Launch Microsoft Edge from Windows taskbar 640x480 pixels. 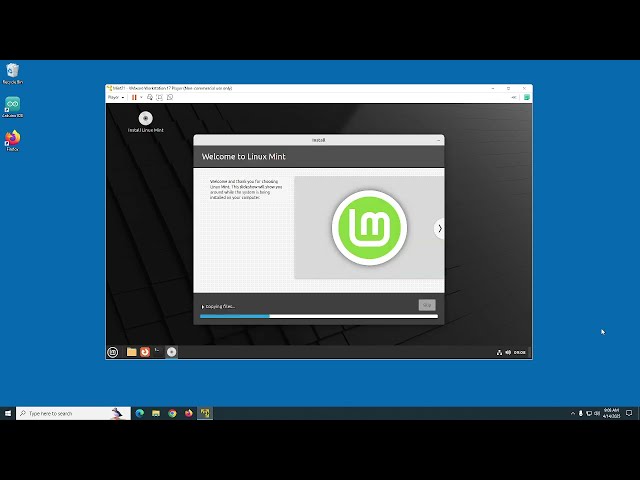pyautogui.click(x=140, y=413)
